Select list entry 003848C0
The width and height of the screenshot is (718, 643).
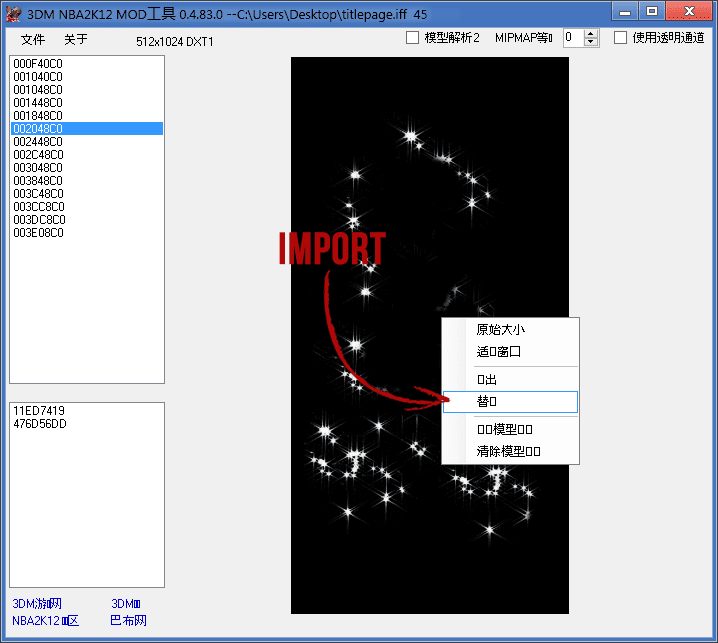(87, 180)
